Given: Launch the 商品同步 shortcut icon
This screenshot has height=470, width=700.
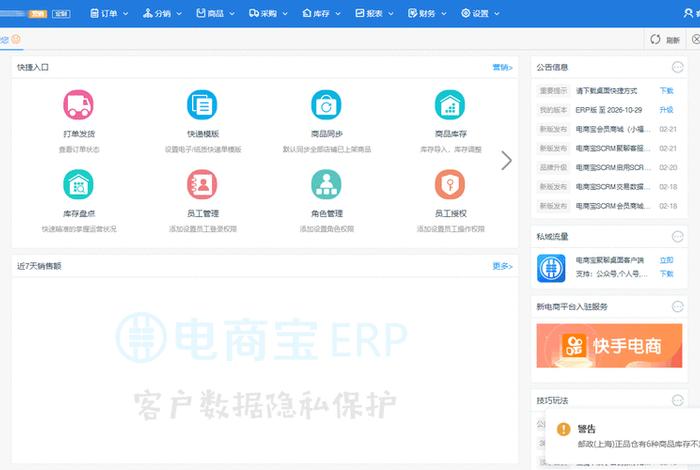Looking at the screenshot, I should point(326,105).
